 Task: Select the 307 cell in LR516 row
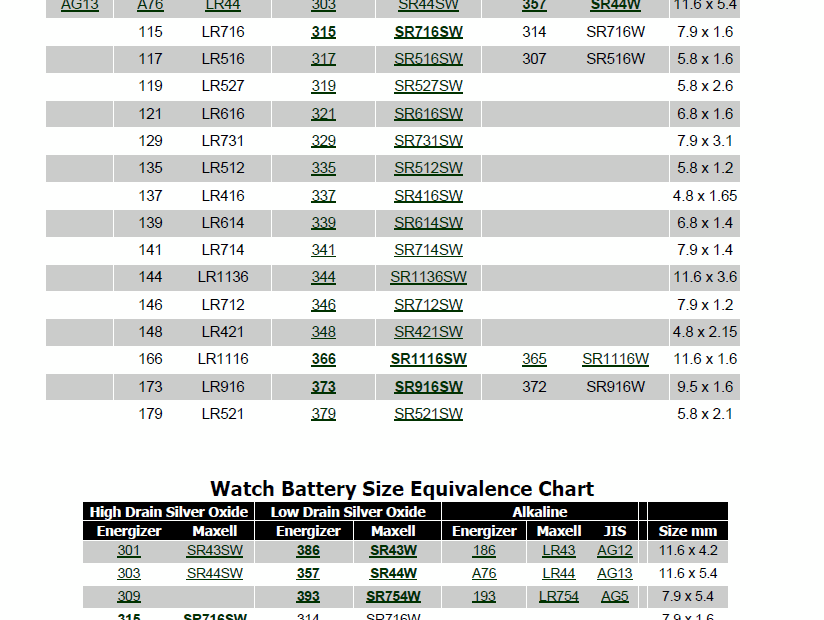click(534, 59)
